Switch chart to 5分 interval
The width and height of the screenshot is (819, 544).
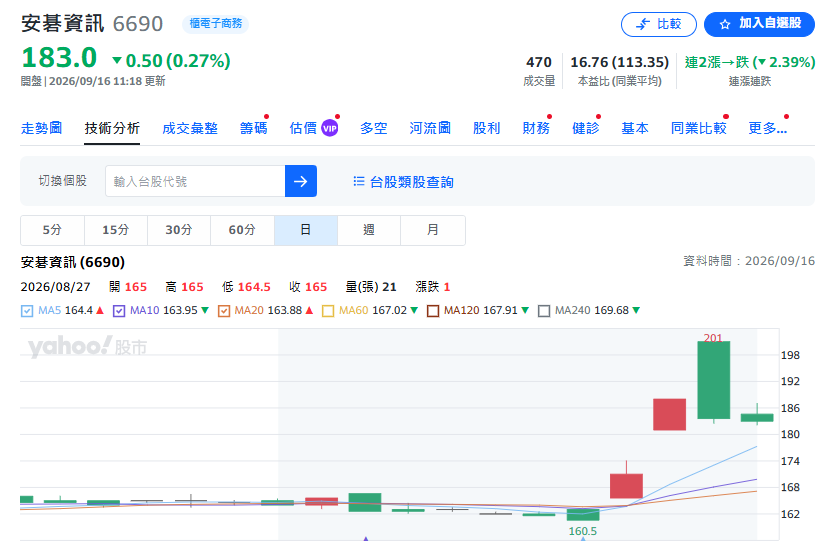pos(52,230)
